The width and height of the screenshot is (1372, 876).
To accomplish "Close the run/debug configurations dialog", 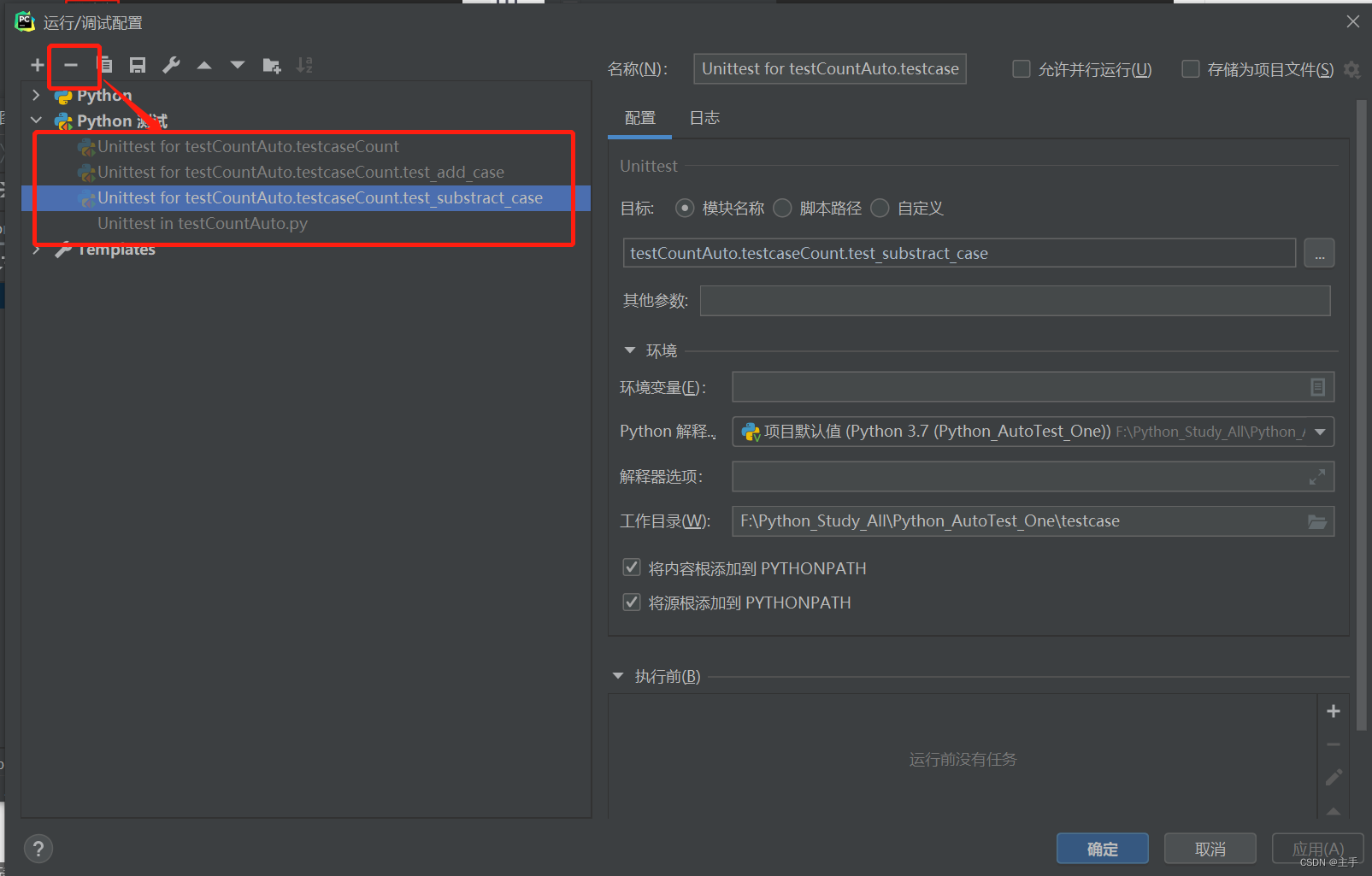I will (1352, 22).
